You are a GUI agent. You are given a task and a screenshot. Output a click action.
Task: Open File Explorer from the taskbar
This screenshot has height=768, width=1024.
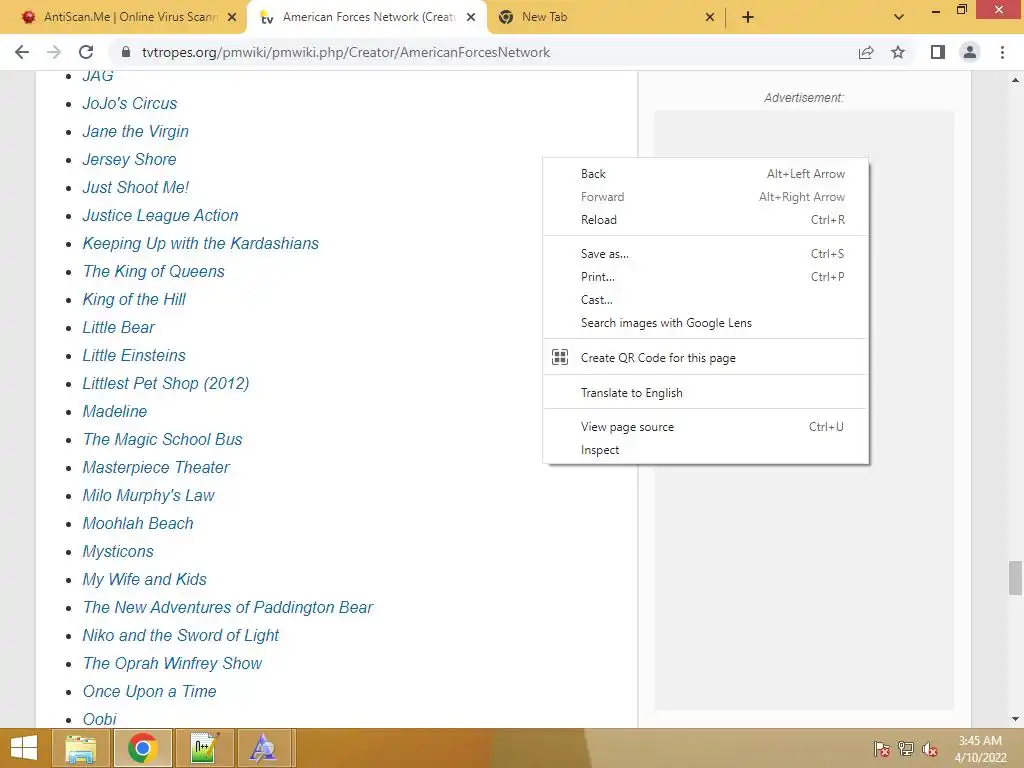point(80,748)
